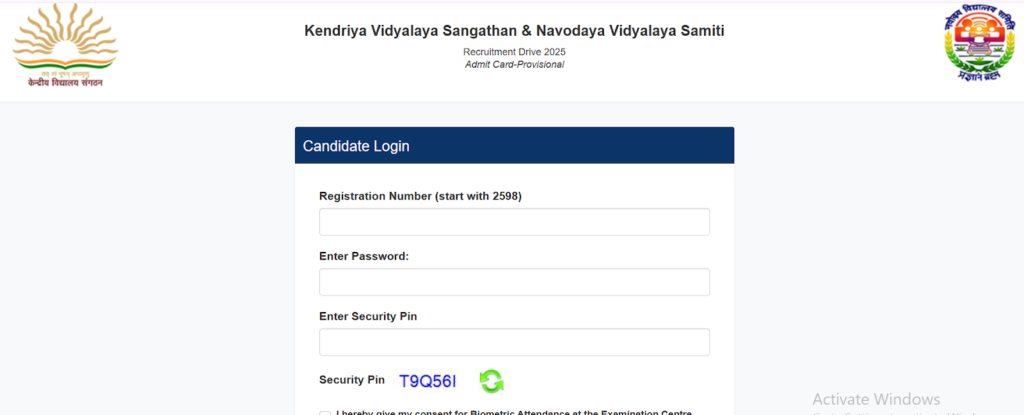Focus the Registration Number input field

[x=514, y=222]
